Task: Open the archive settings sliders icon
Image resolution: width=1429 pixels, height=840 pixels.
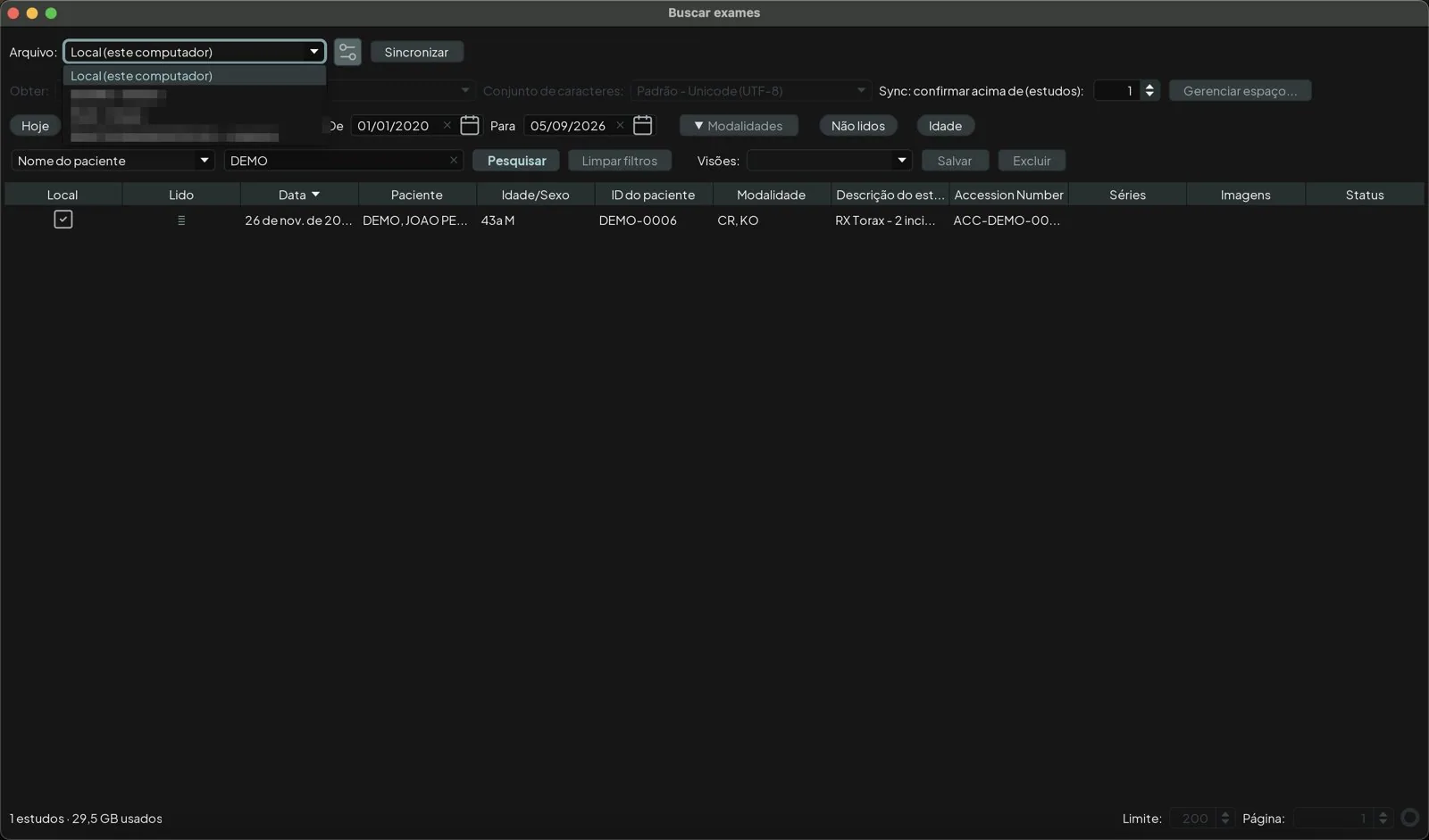Action: coord(347,52)
